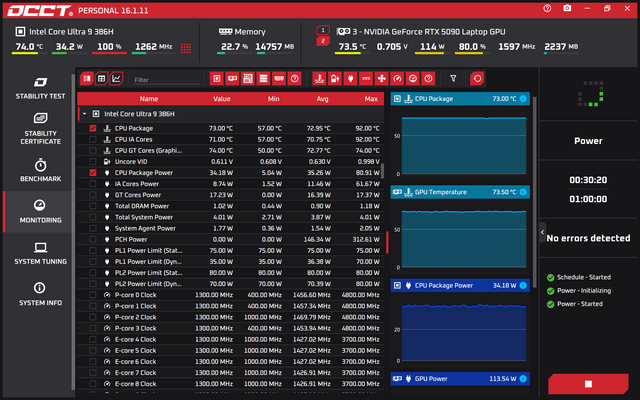Toggle clock frequency sensor filter
The height and width of the screenshot is (400, 640).
(x=397, y=78)
